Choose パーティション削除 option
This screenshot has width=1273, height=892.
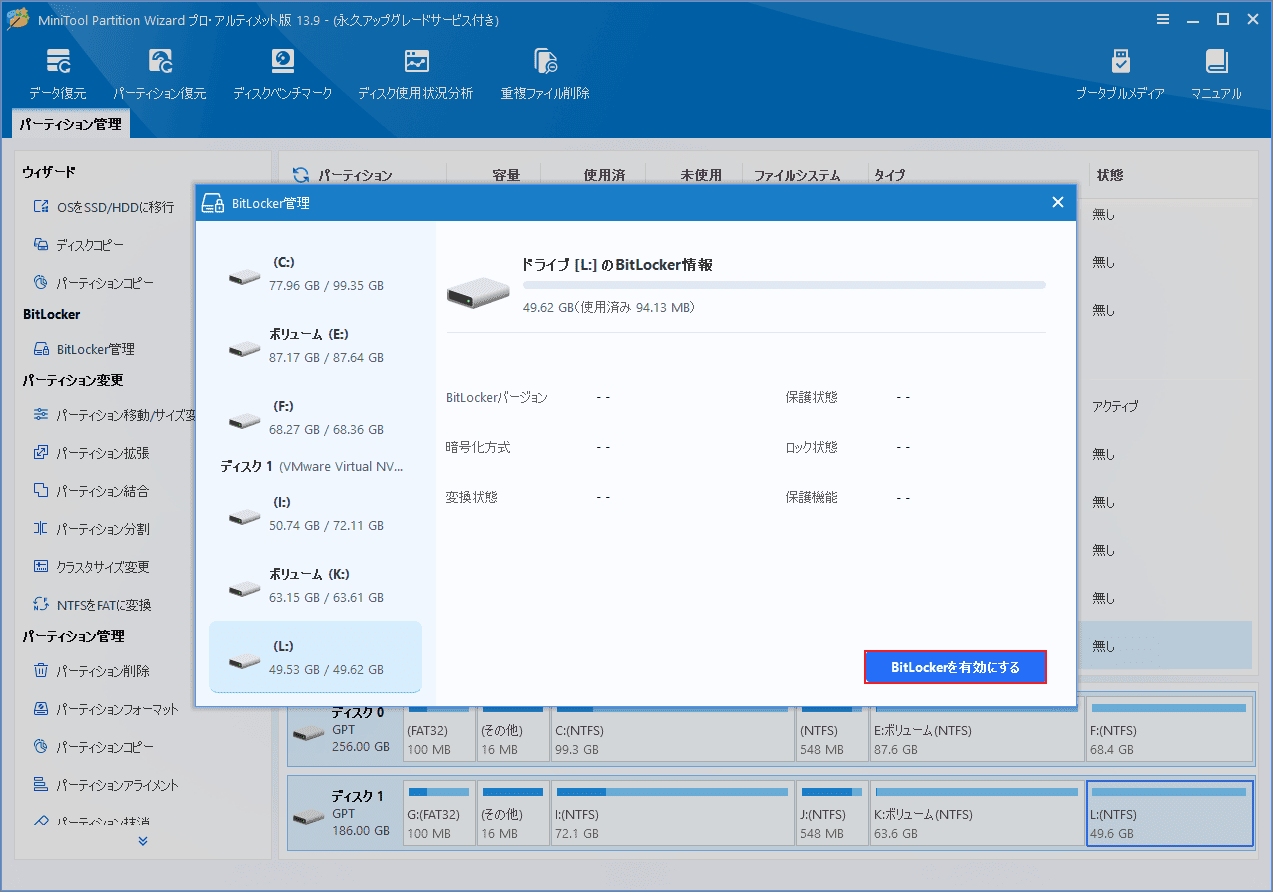(x=92, y=671)
